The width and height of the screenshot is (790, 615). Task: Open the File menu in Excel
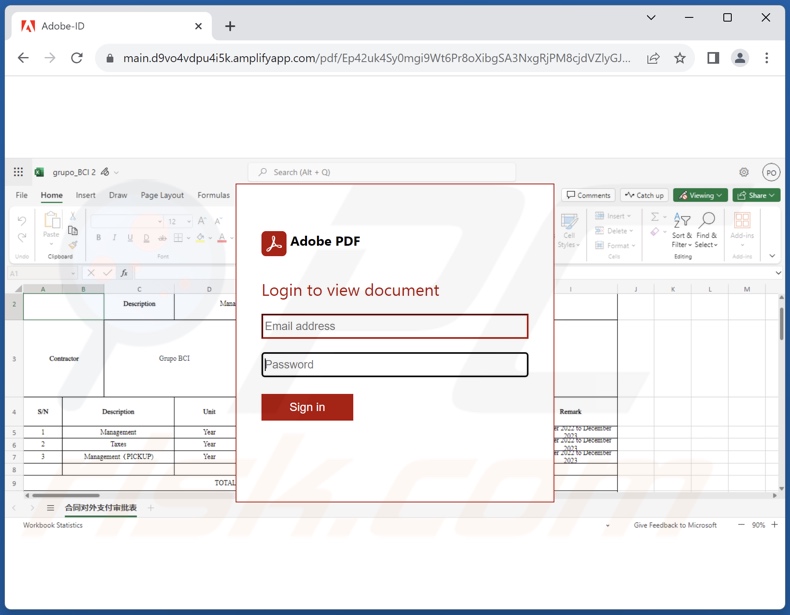[x=22, y=195]
